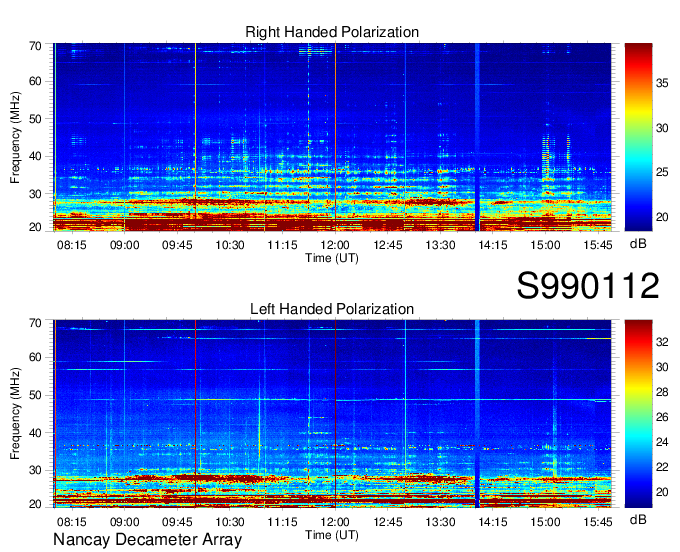
Task: Click inside the Left Handed Polarization spectrogram
Action: pos(332,414)
